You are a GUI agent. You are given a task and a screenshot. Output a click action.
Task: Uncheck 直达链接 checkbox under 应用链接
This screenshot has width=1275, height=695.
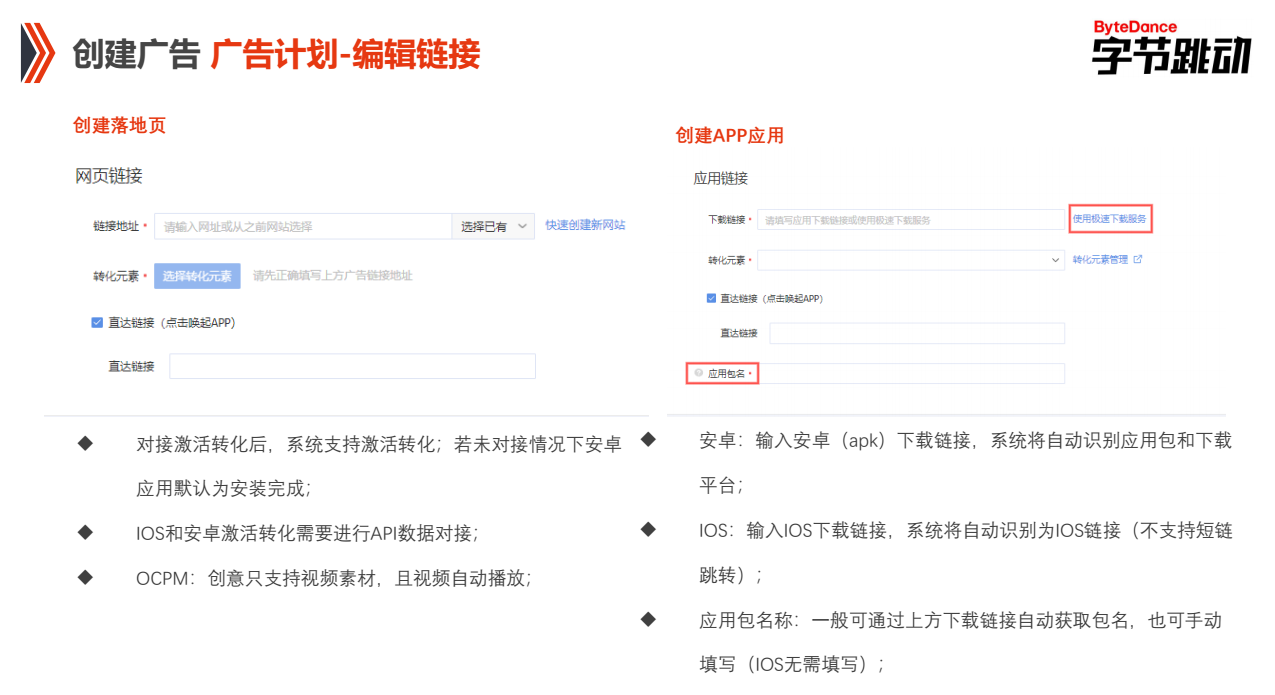pyautogui.click(x=709, y=298)
